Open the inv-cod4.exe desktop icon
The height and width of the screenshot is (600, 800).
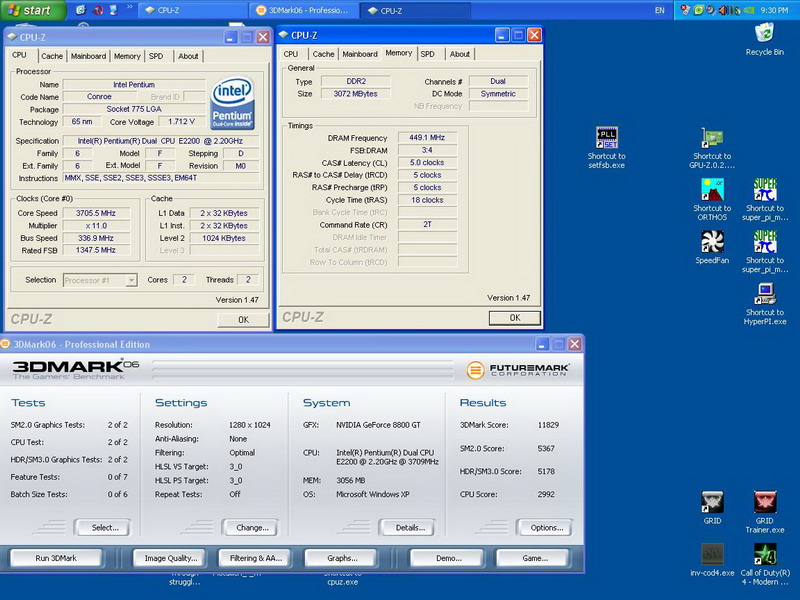(x=712, y=554)
